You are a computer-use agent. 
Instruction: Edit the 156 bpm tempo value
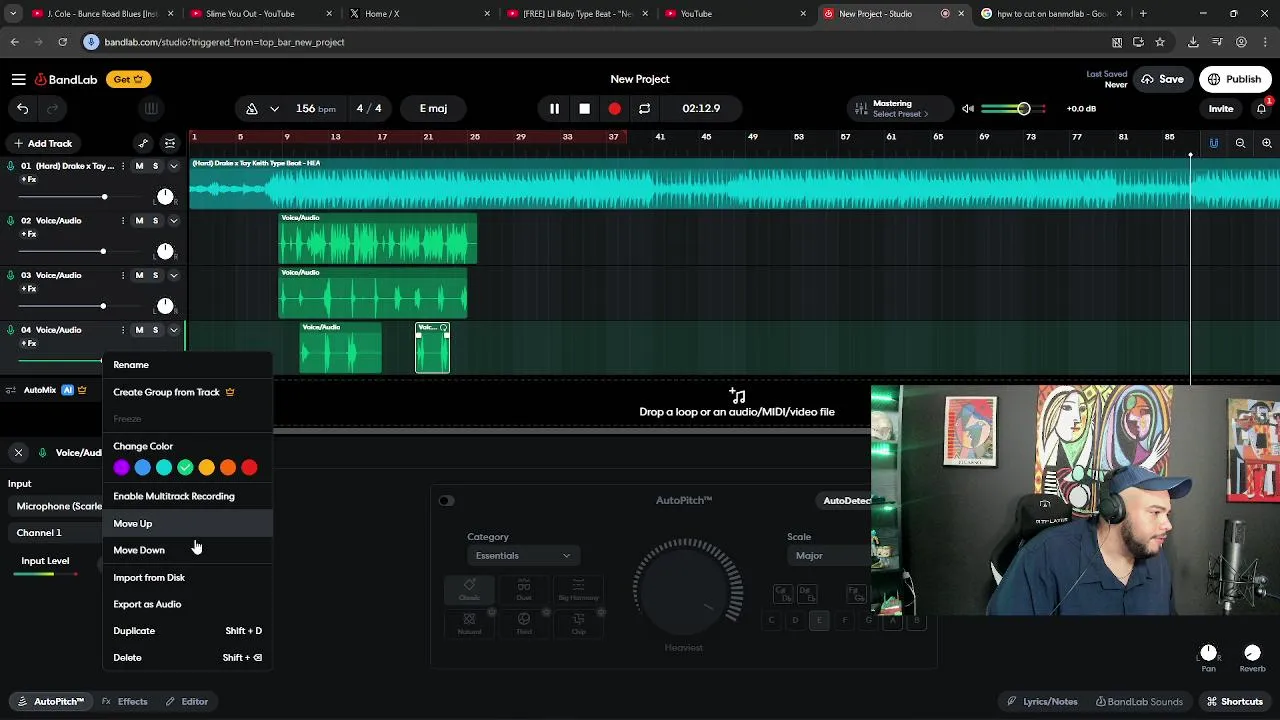pos(316,108)
